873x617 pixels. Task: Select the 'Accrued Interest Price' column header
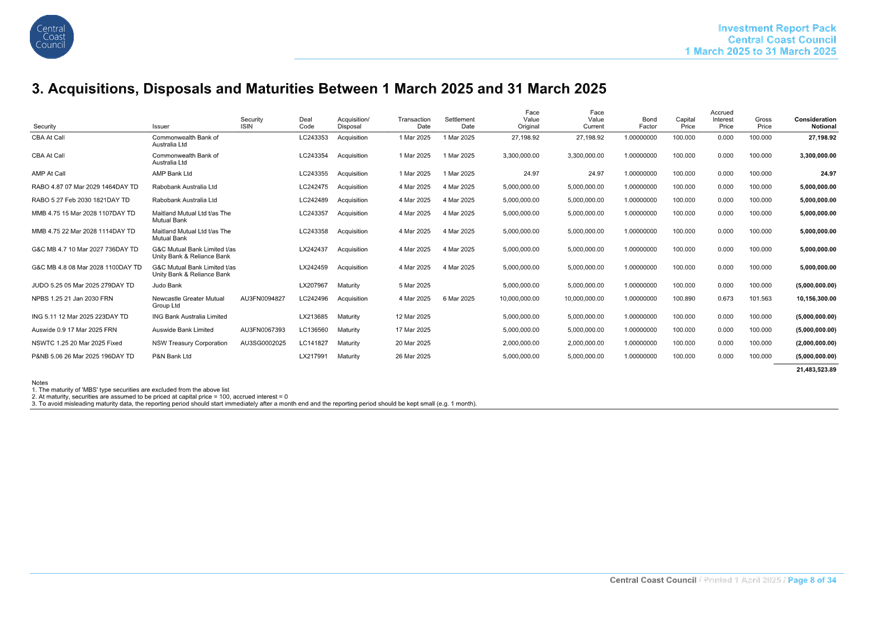722,120
